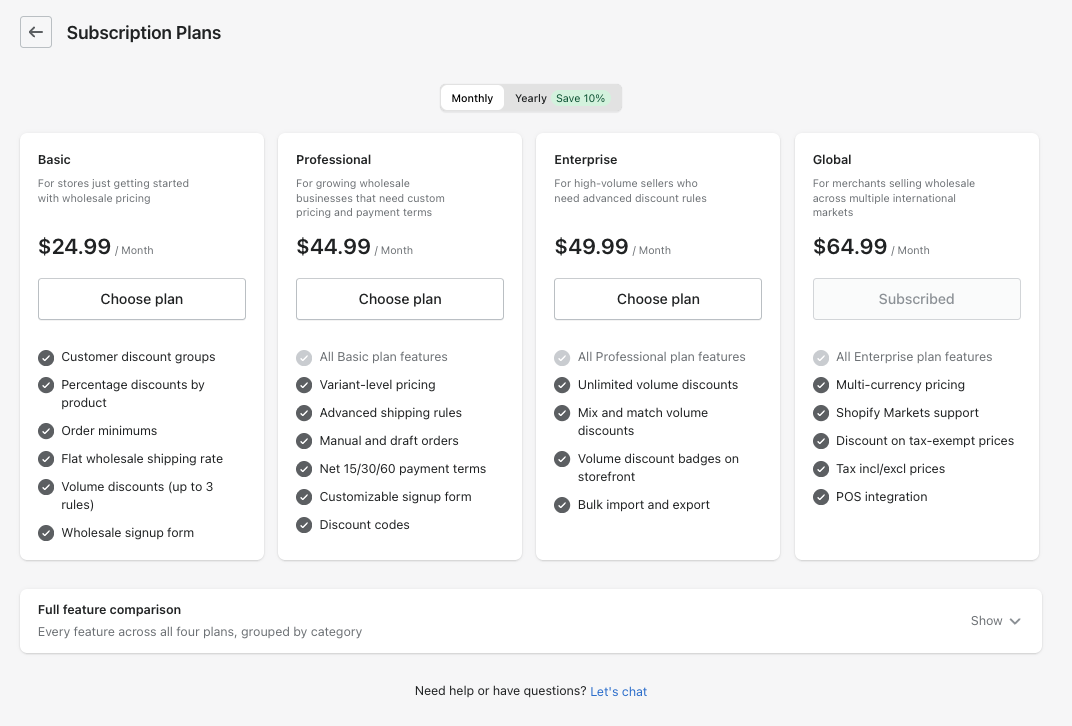Click the Subscription Plans page title
The width and height of the screenshot is (1072, 726).
pos(144,33)
